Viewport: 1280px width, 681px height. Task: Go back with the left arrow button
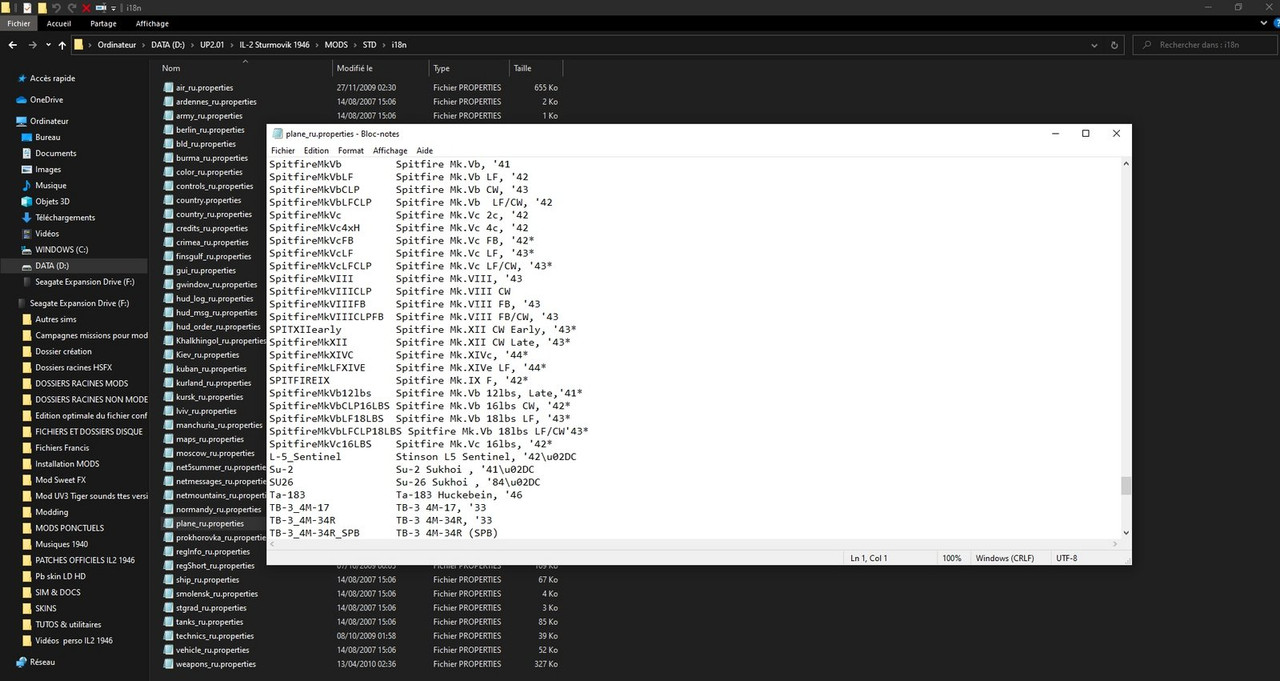pos(13,45)
